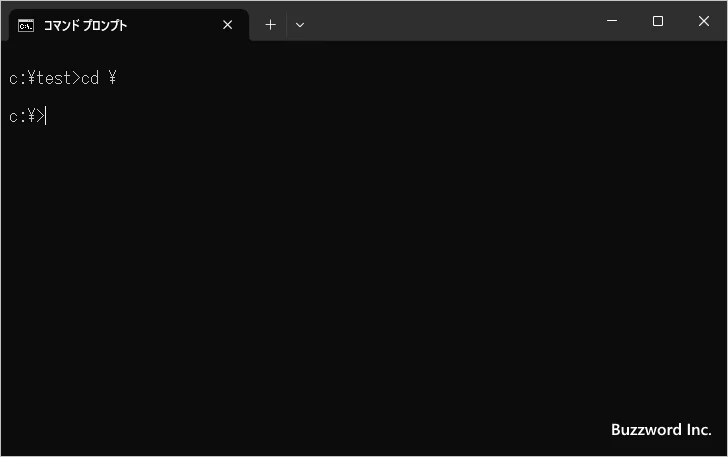728x457 pixels.
Task: Minimize the terminal window
Action: [611, 21]
